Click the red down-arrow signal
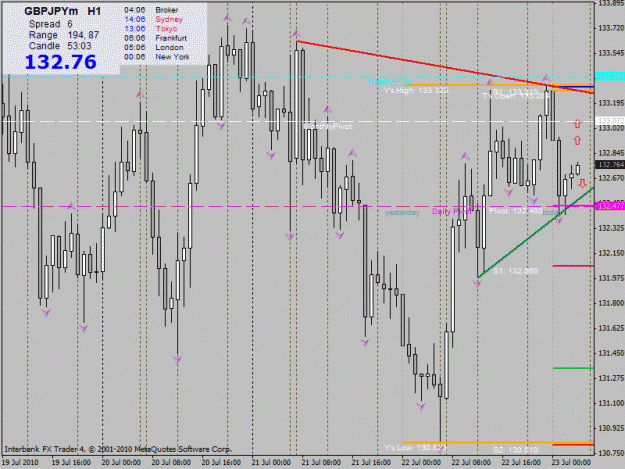 (x=582, y=183)
